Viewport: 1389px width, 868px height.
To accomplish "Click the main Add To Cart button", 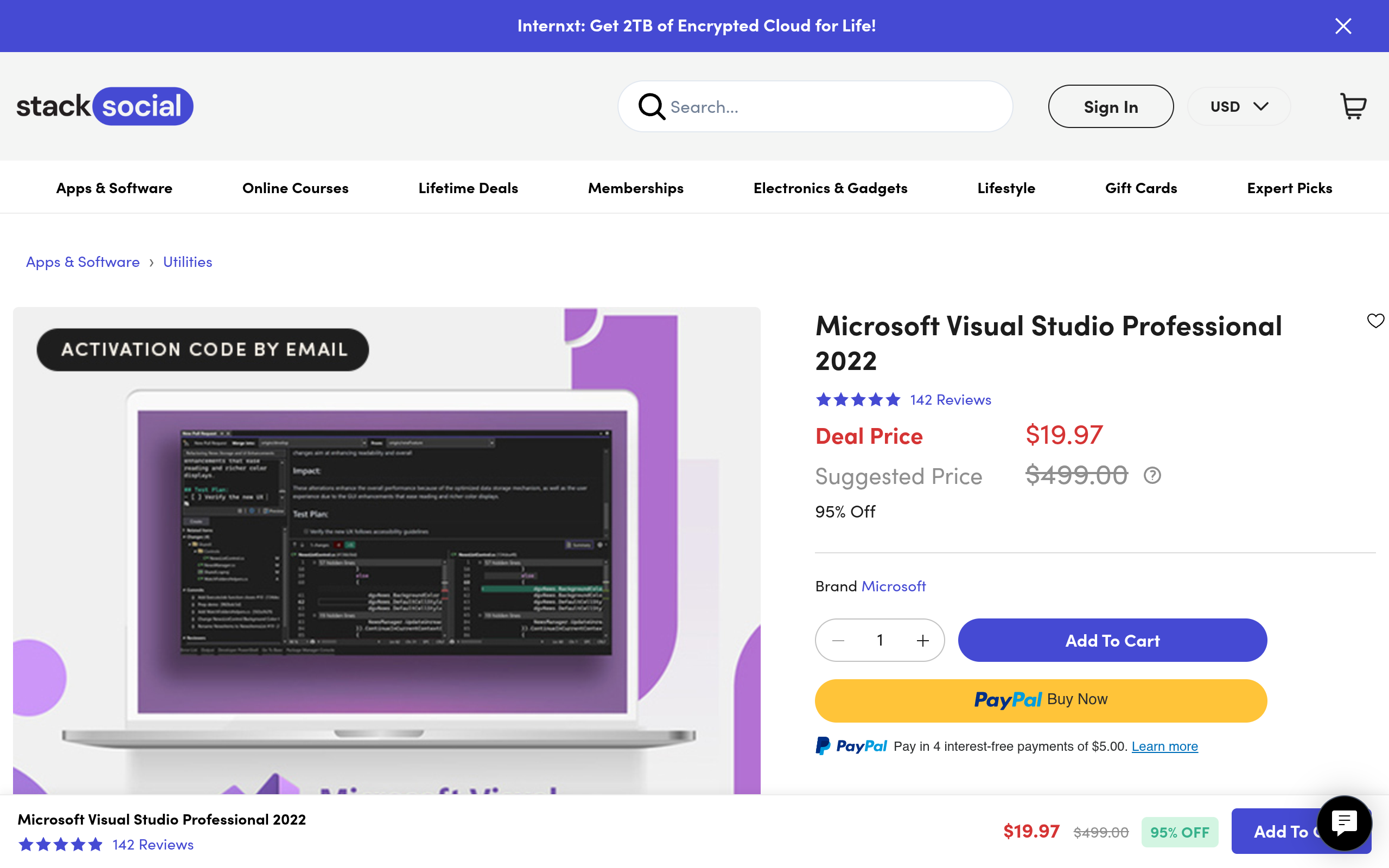I will [x=1112, y=640].
